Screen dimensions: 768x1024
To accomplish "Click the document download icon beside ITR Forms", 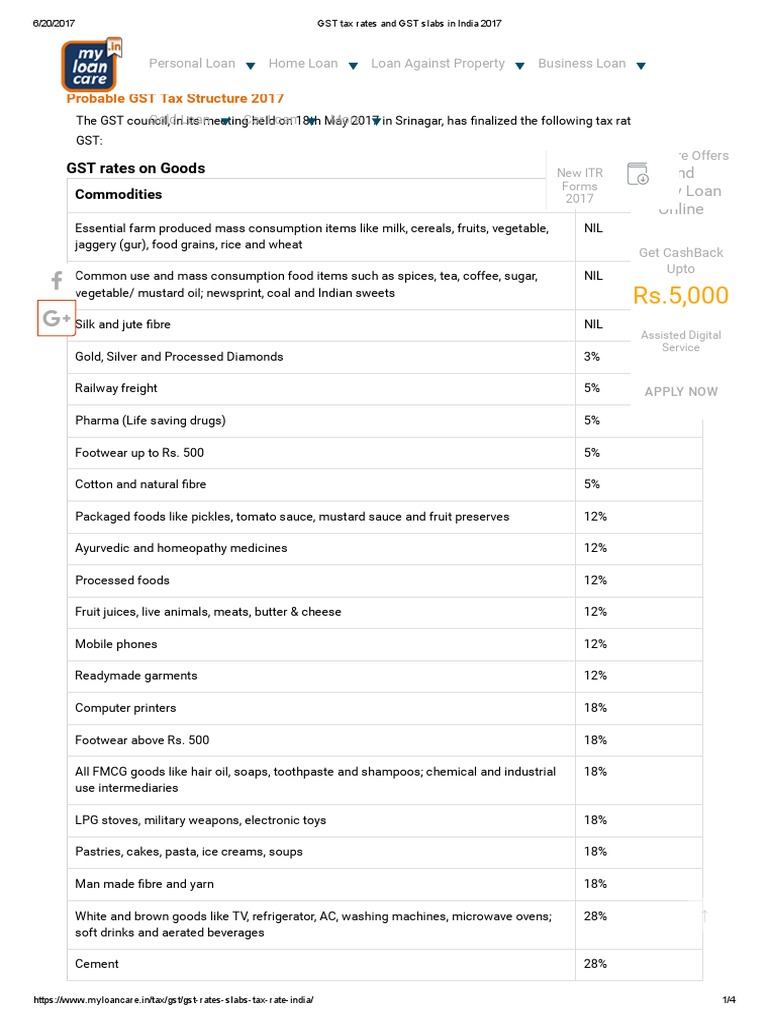I will [638, 175].
